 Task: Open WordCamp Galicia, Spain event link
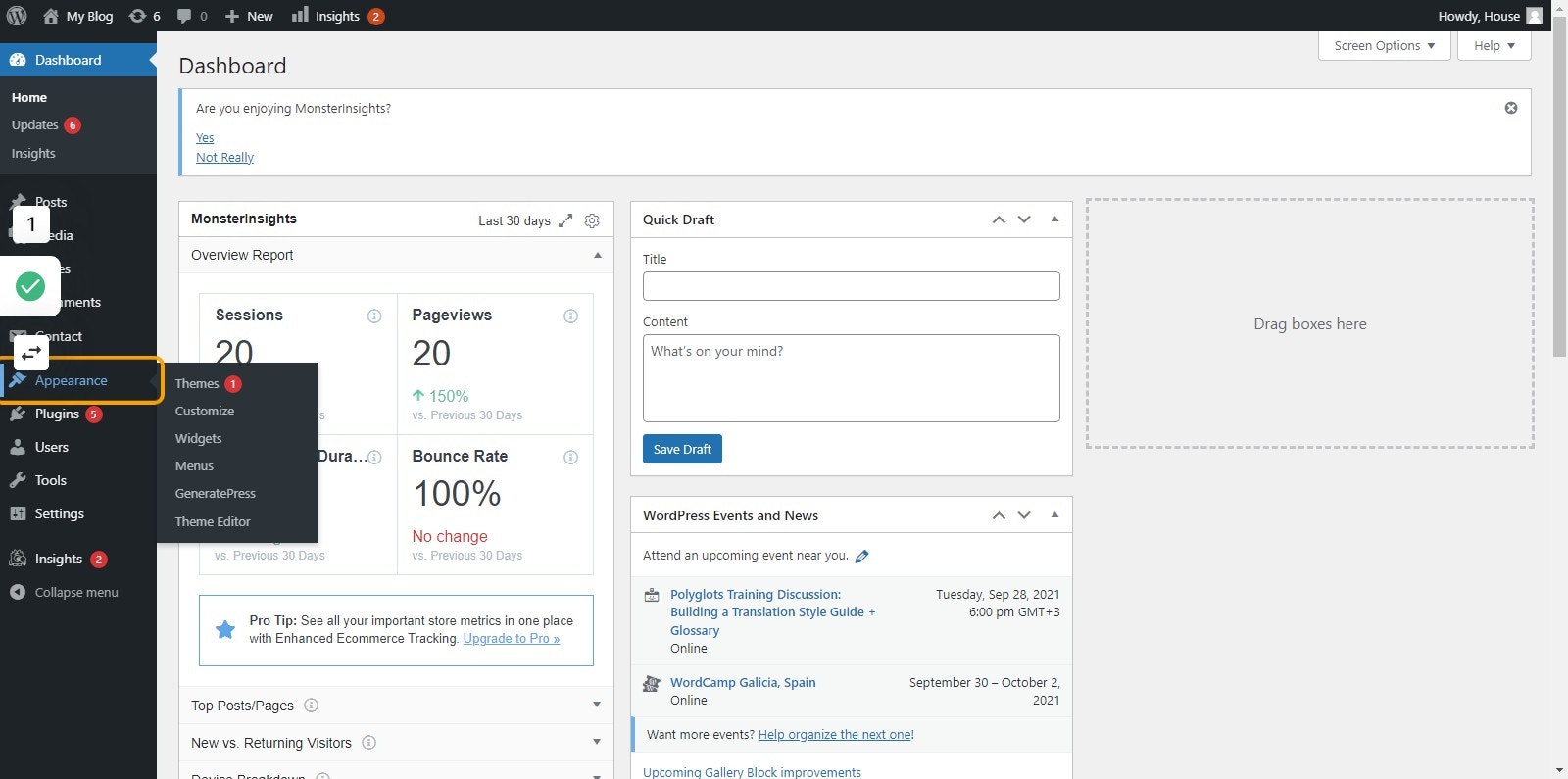[x=743, y=682]
